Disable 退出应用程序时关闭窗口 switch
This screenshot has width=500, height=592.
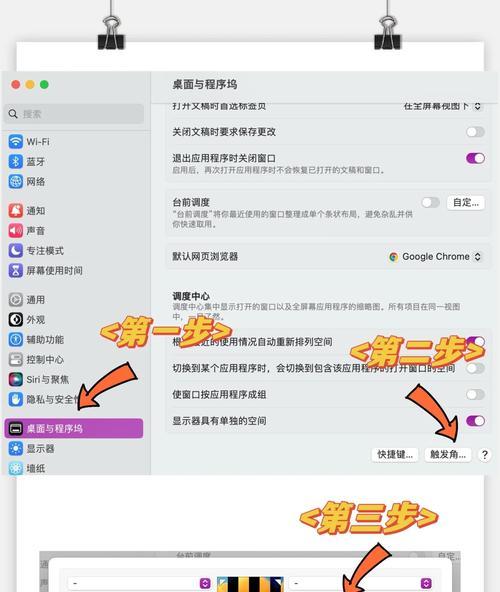[x=475, y=158]
